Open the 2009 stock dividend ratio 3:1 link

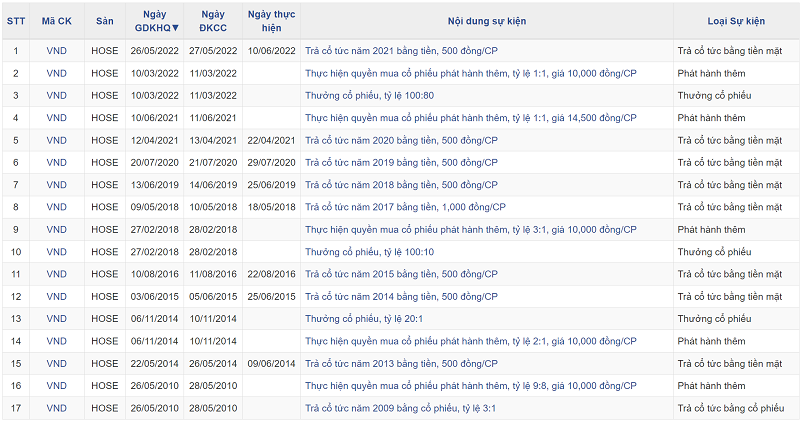[400, 408]
